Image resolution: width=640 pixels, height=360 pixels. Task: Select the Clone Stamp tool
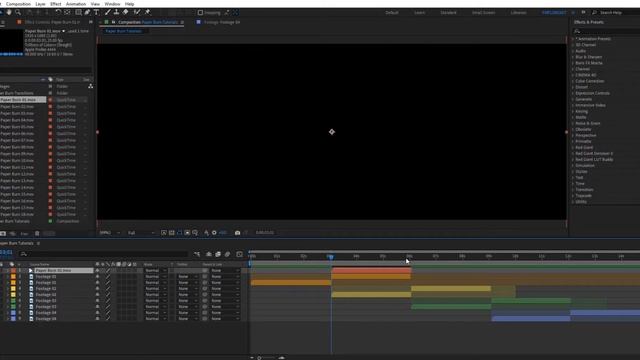point(116,13)
